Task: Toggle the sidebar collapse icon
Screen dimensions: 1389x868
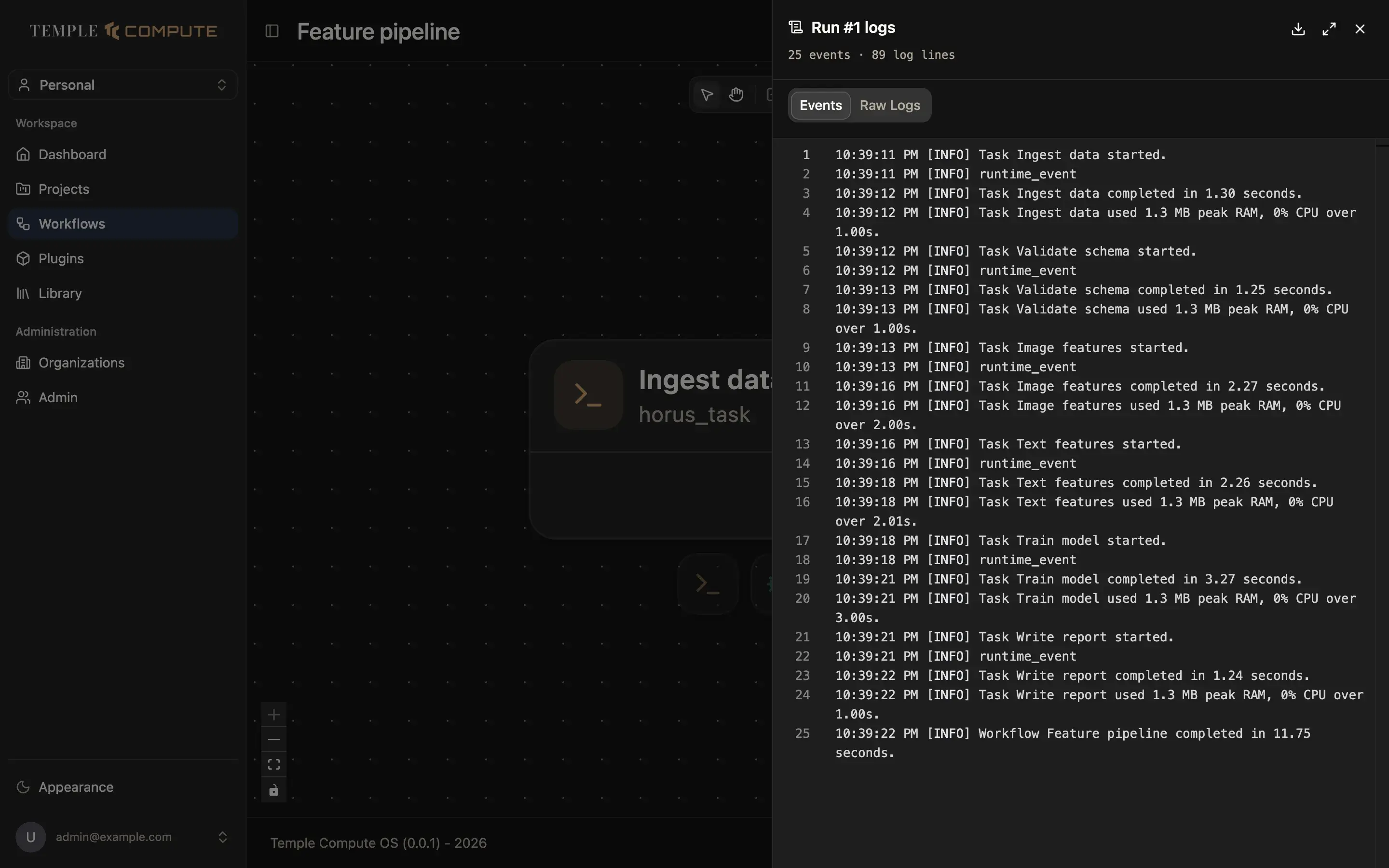Action: pos(272,31)
